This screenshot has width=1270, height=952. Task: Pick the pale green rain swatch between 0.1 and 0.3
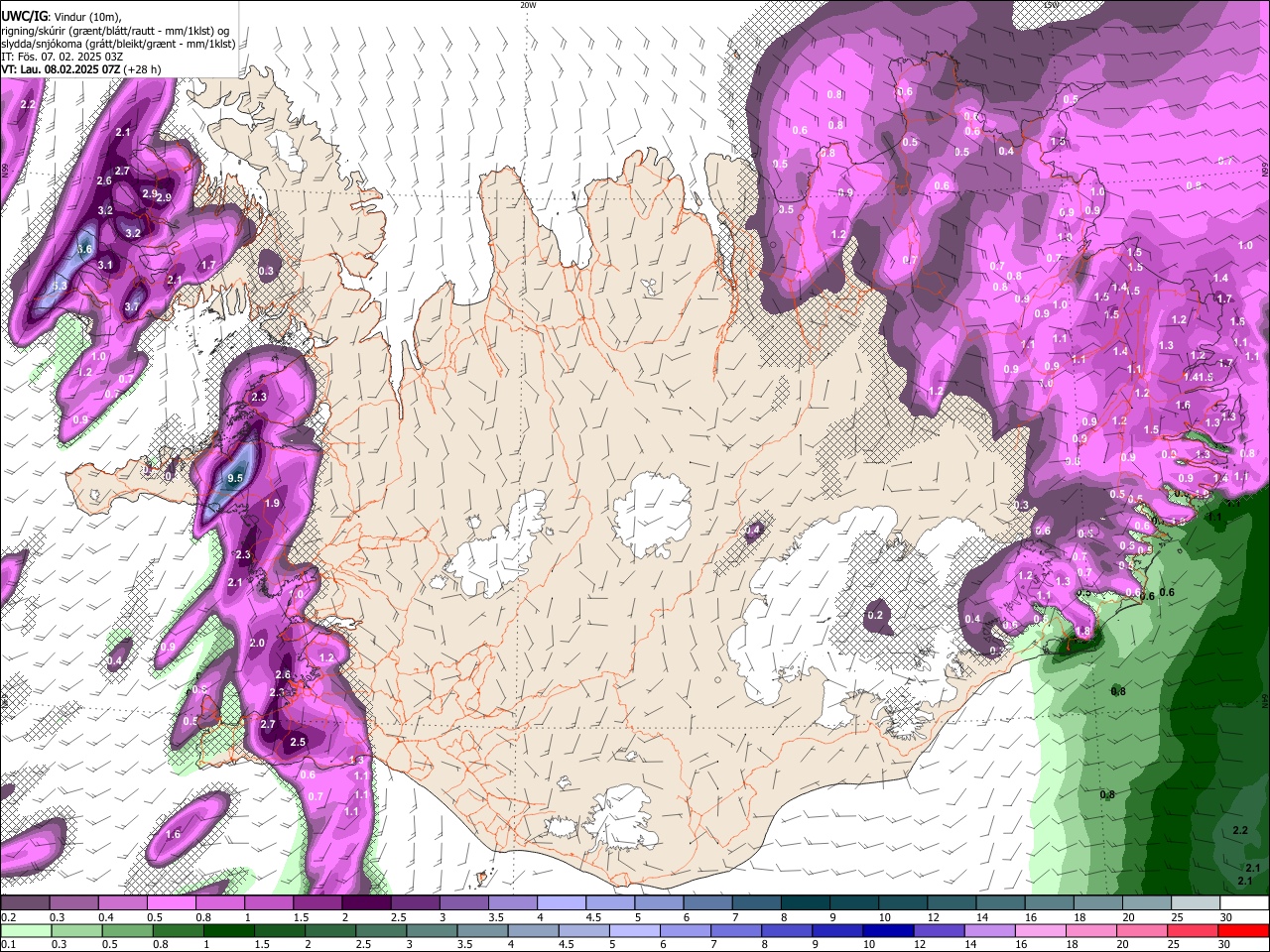click(x=25, y=931)
